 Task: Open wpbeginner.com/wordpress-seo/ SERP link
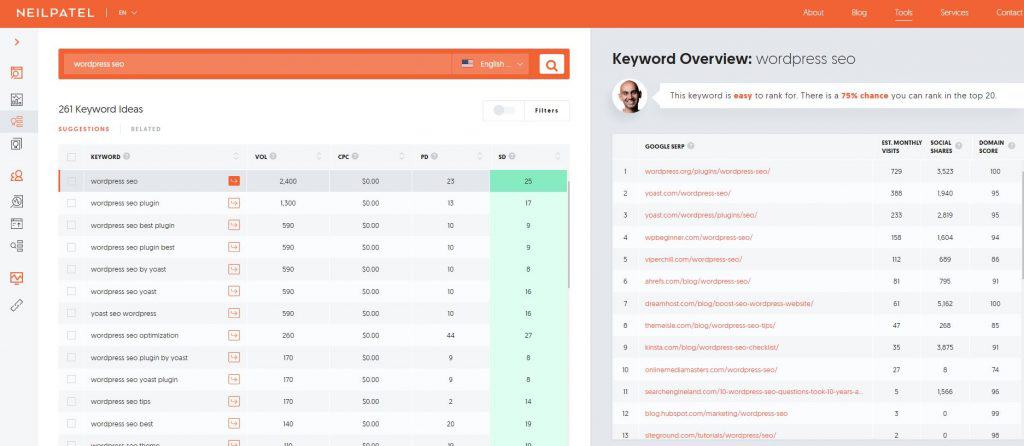(698, 237)
